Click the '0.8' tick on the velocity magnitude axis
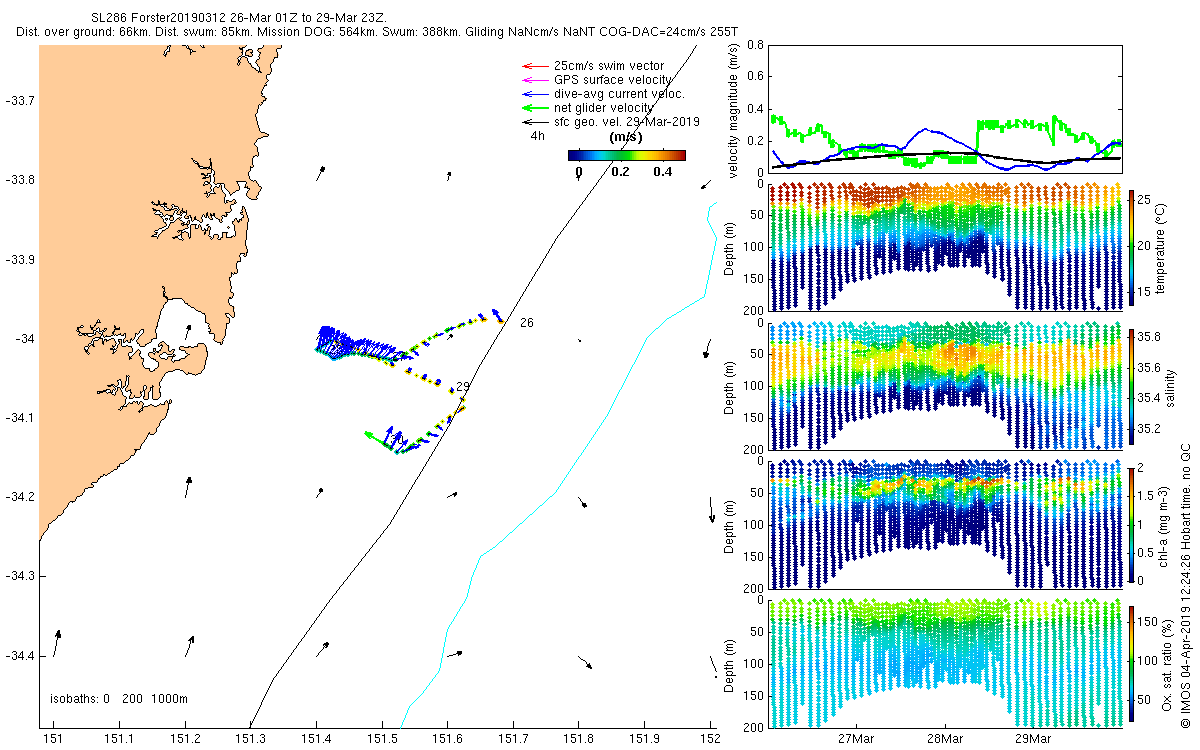 [755, 46]
